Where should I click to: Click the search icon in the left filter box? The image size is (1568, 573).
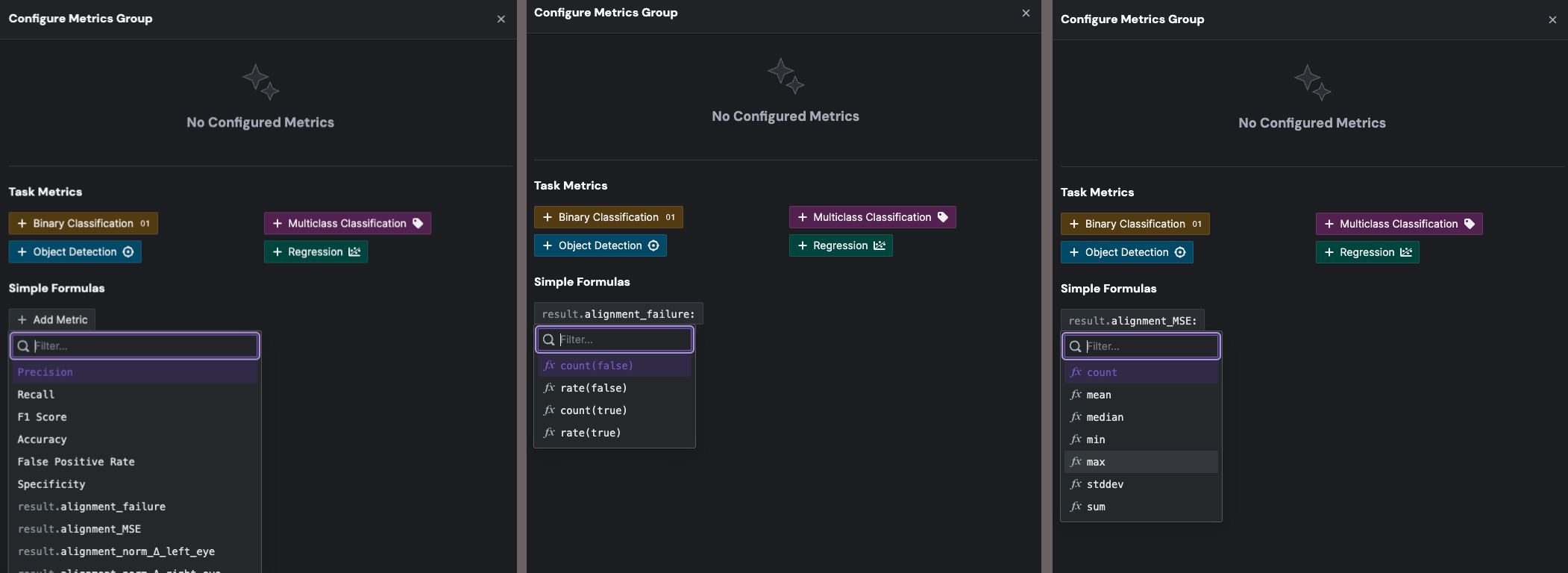[23, 346]
